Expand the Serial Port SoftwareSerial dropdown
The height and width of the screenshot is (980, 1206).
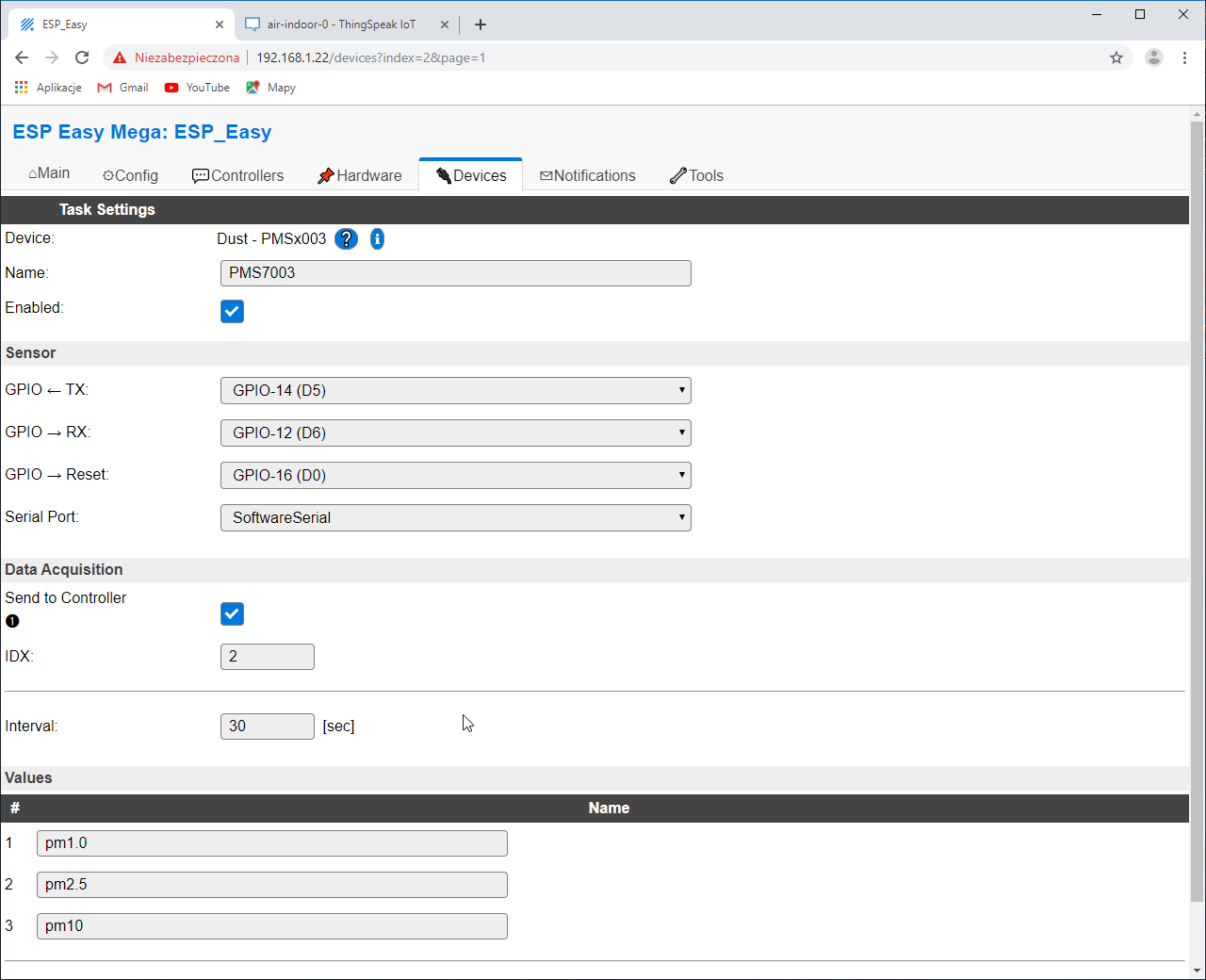(456, 517)
